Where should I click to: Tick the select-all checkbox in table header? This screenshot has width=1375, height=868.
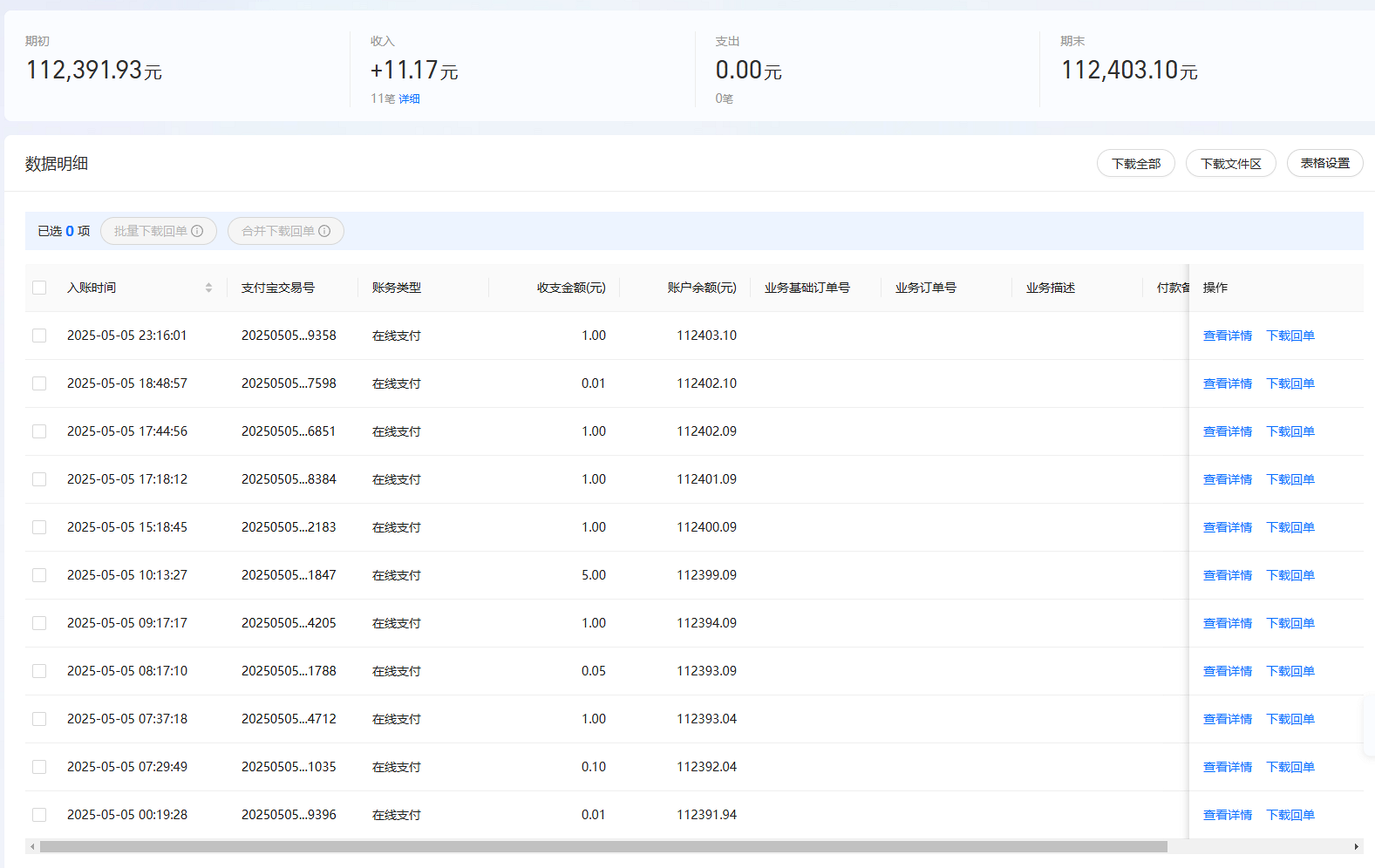click(39, 288)
